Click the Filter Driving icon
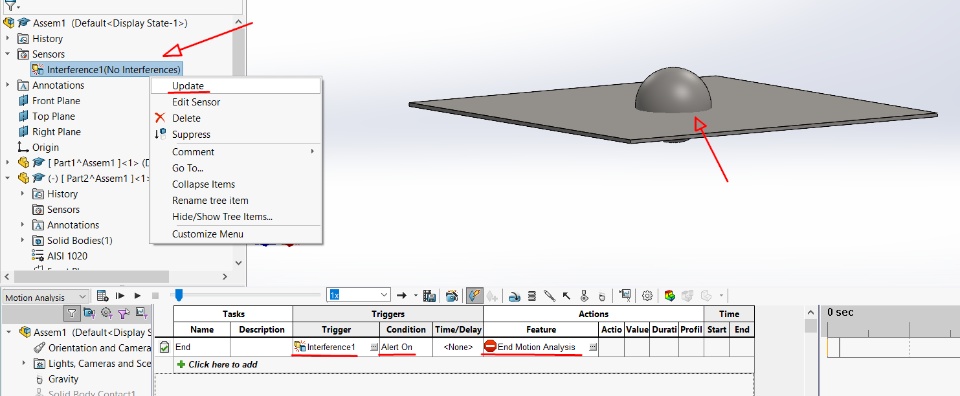The width and height of the screenshot is (960, 396). pos(107,313)
